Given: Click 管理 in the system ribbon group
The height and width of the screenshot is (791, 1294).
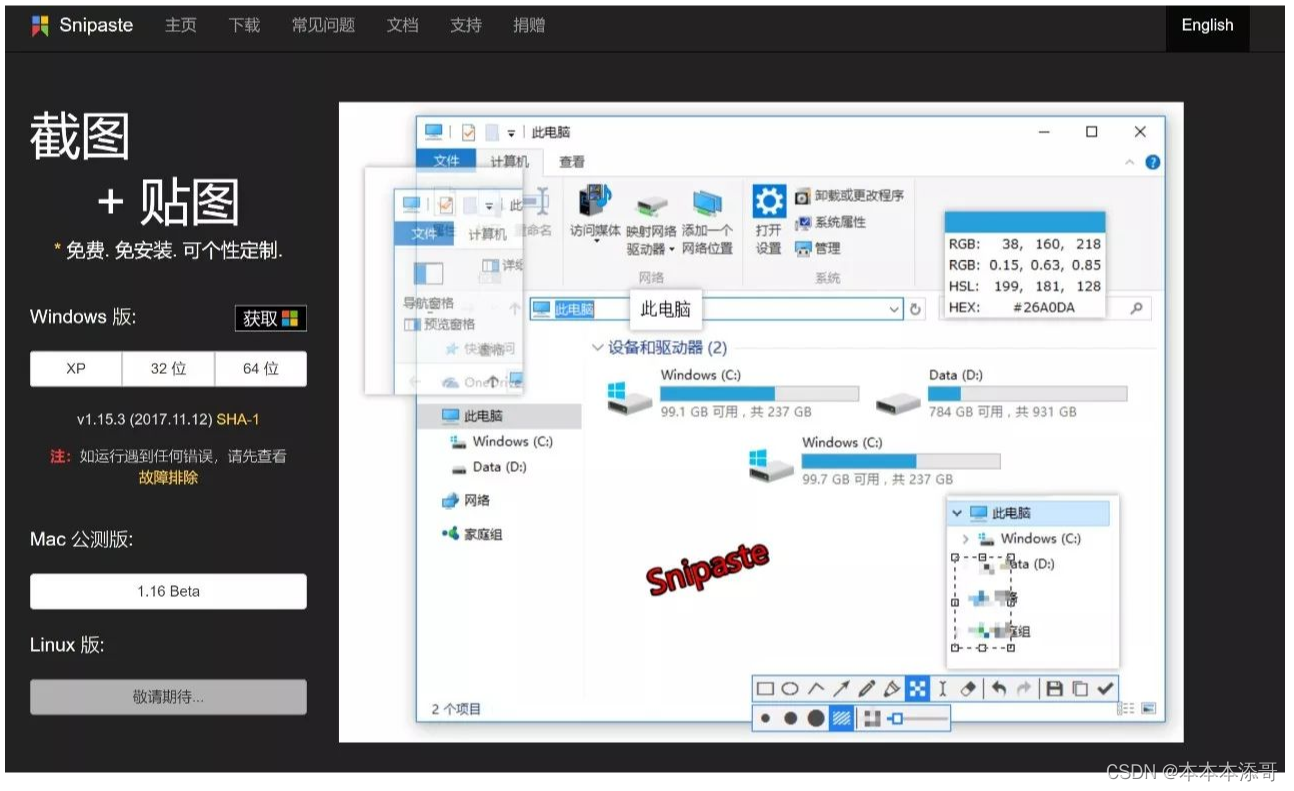Looking at the screenshot, I should [x=819, y=248].
